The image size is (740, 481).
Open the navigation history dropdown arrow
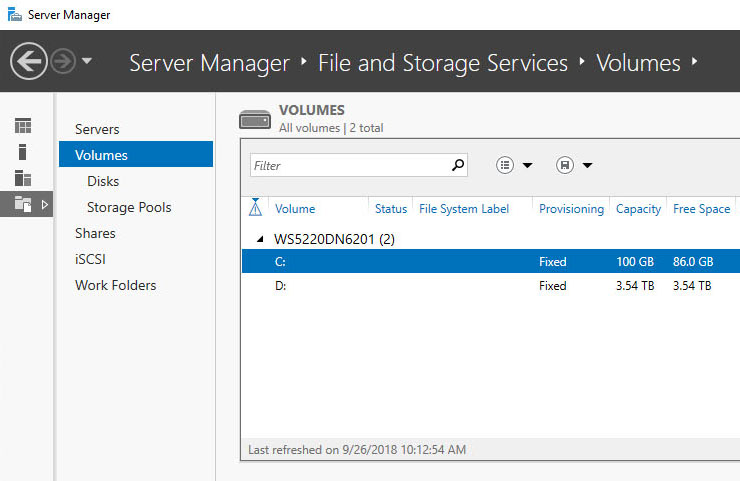(x=87, y=62)
